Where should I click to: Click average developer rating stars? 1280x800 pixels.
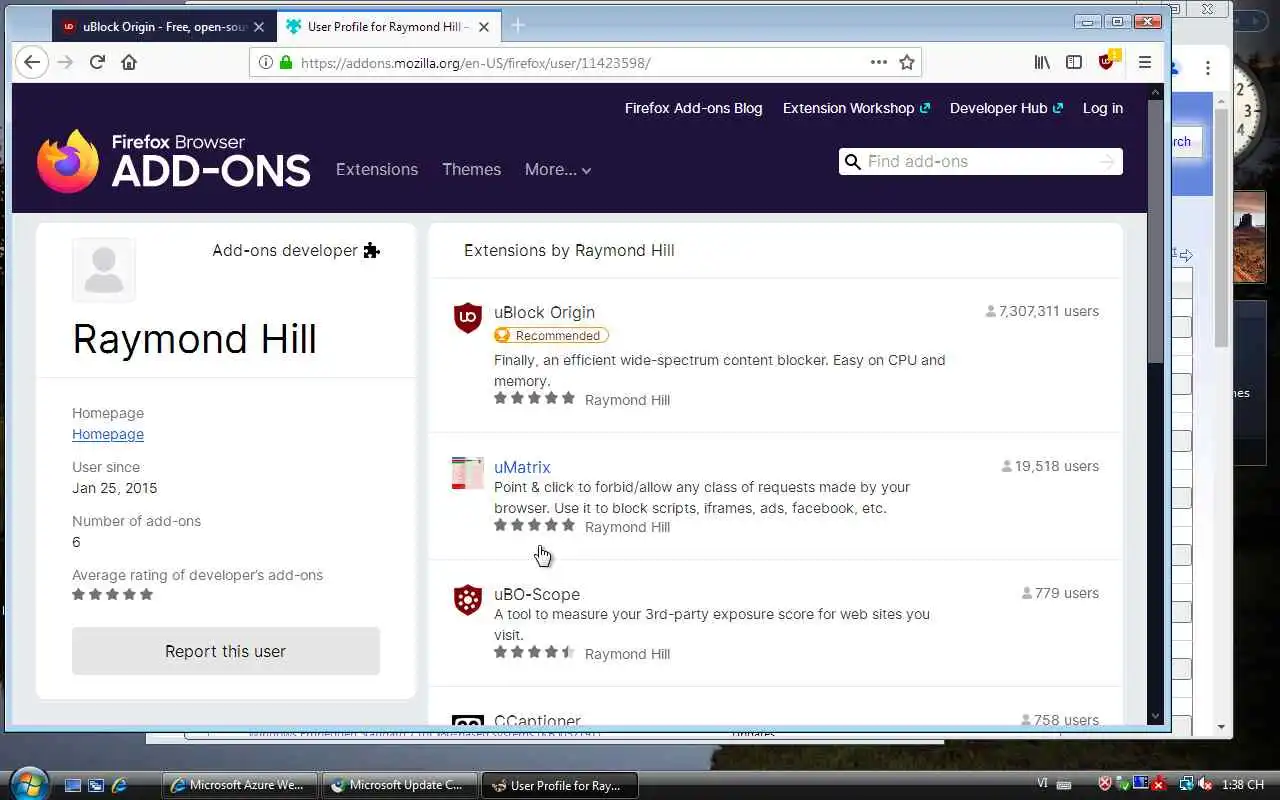click(x=112, y=594)
